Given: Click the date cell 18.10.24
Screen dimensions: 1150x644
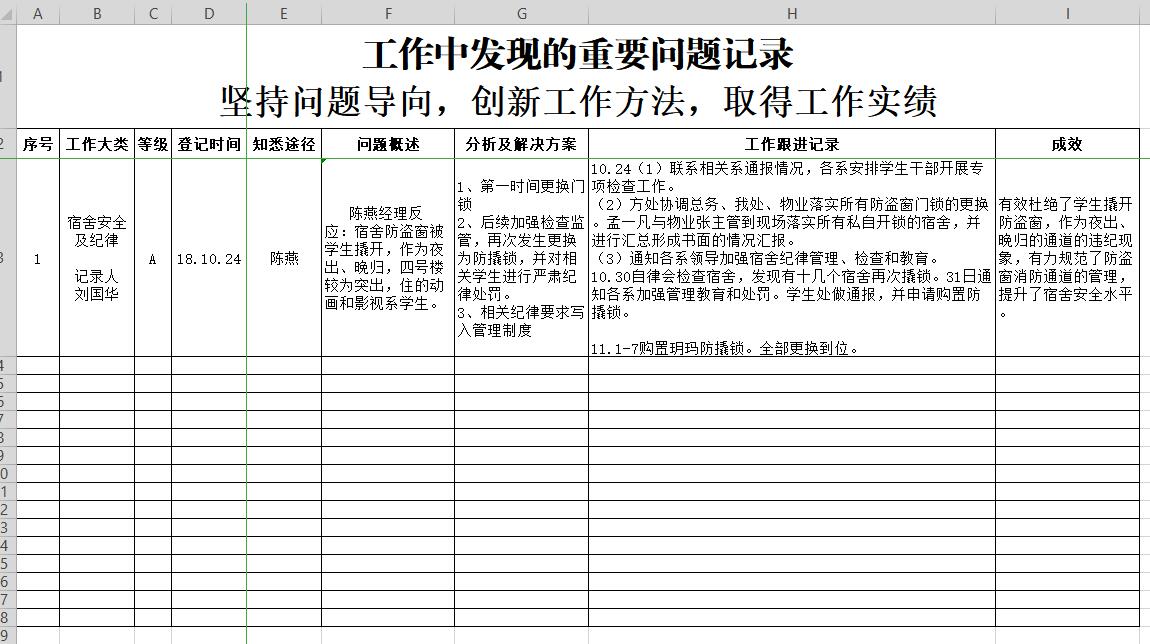Looking at the screenshot, I should pos(209,258).
